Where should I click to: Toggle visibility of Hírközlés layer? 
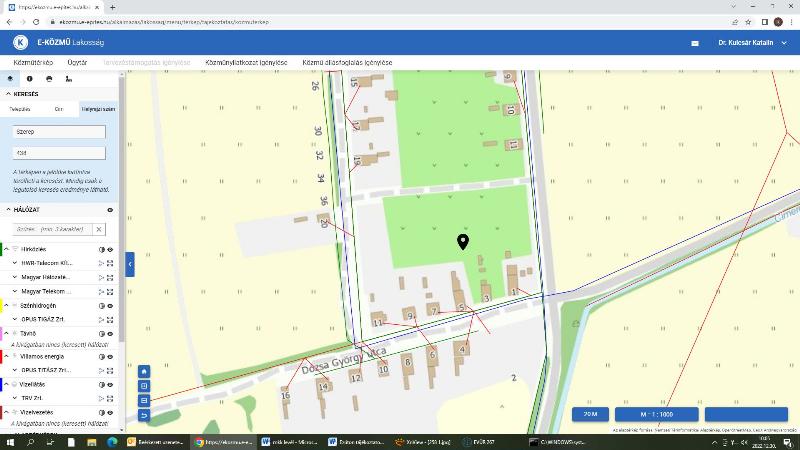pyautogui.click(x=110, y=249)
